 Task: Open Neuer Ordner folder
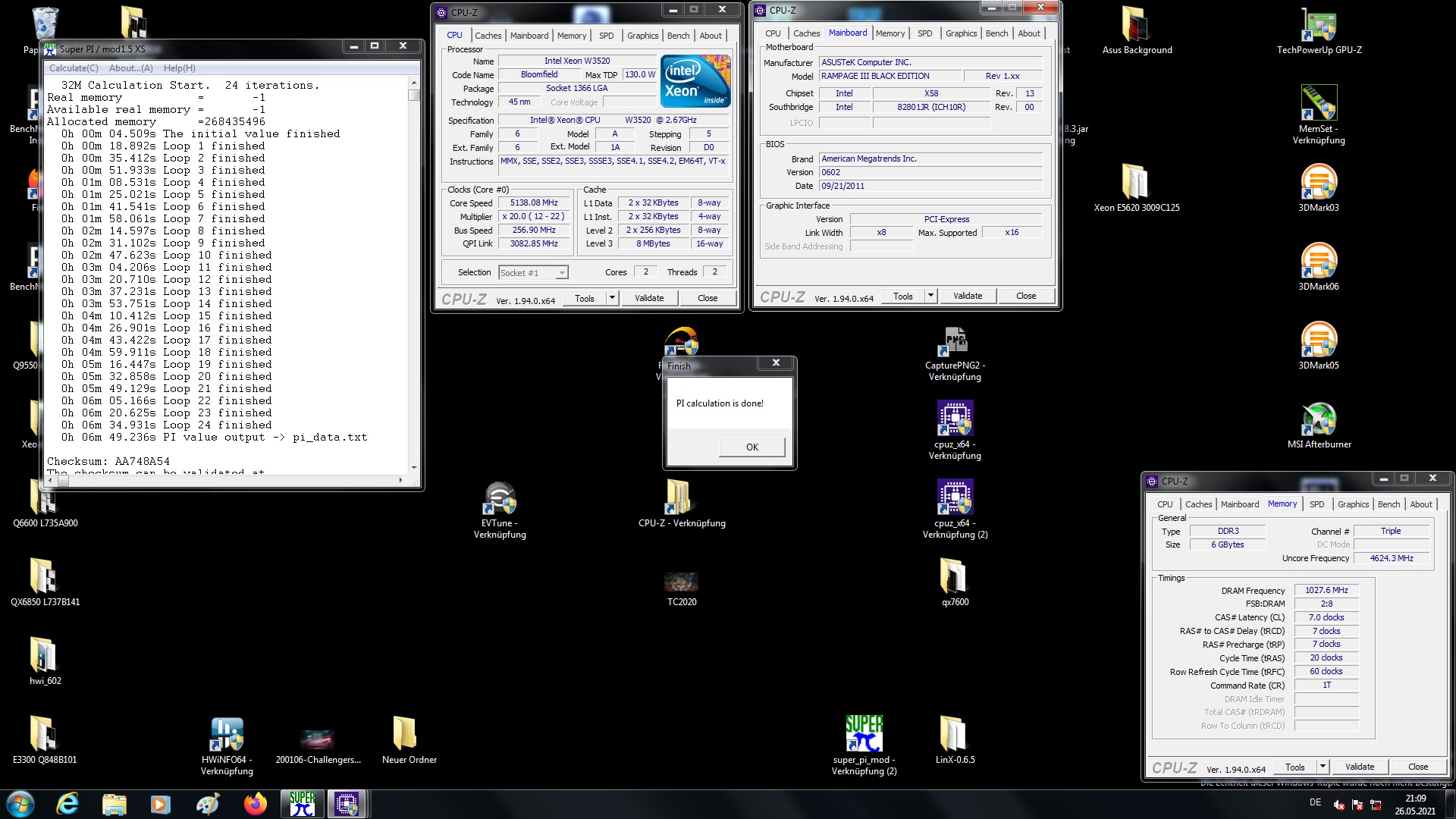409,740
